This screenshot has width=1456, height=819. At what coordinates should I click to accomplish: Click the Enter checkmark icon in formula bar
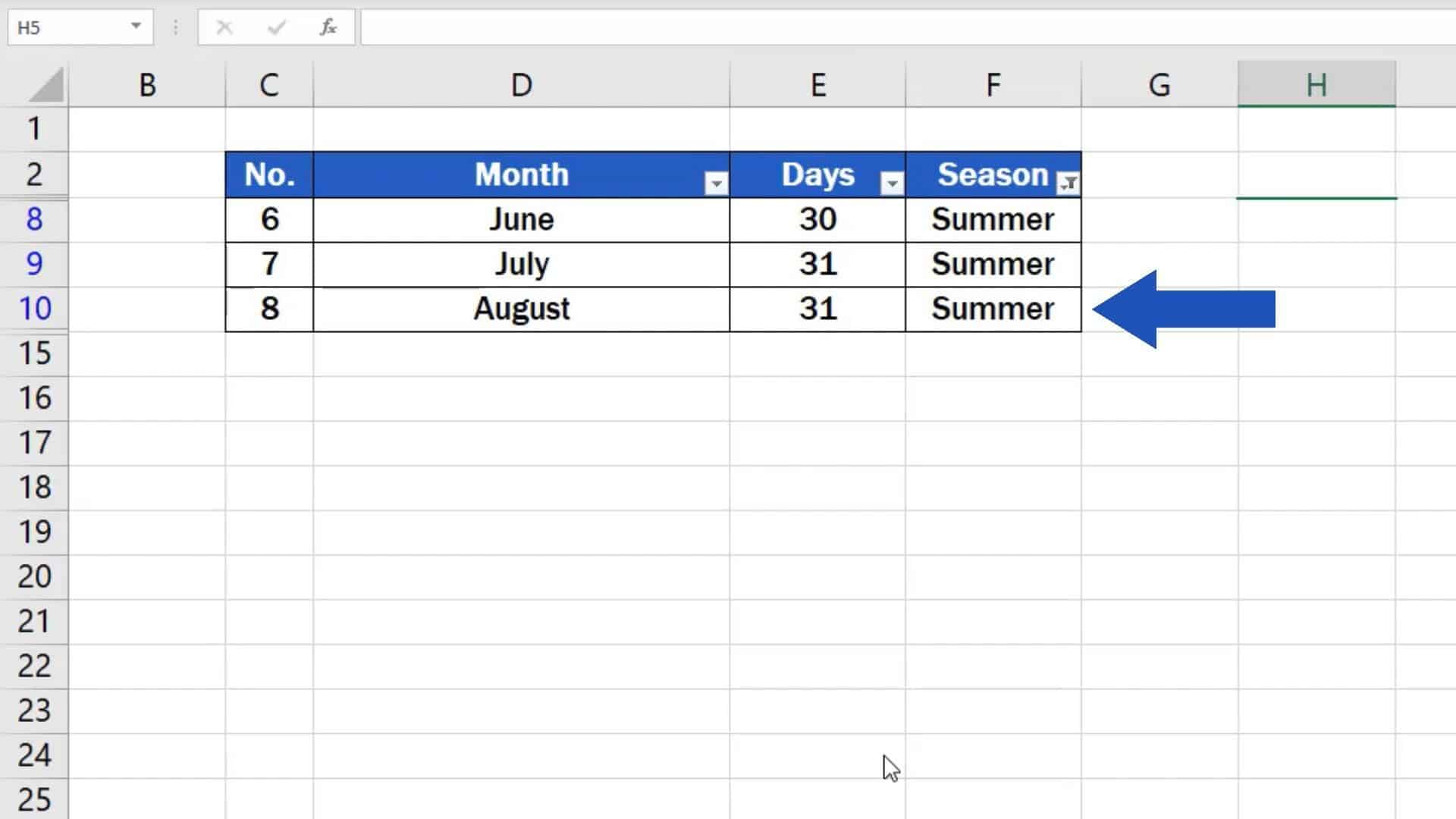coord(276,28)
